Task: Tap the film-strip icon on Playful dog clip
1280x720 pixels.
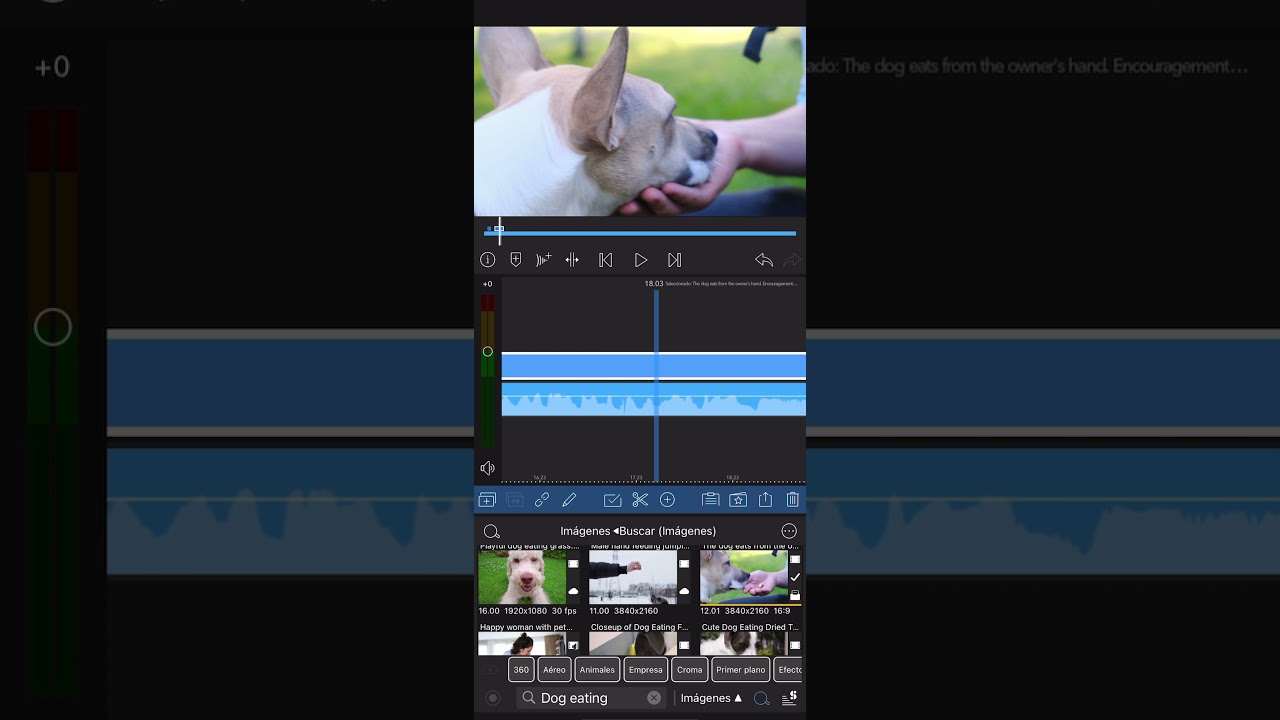Action: click(x=573, y=564)
